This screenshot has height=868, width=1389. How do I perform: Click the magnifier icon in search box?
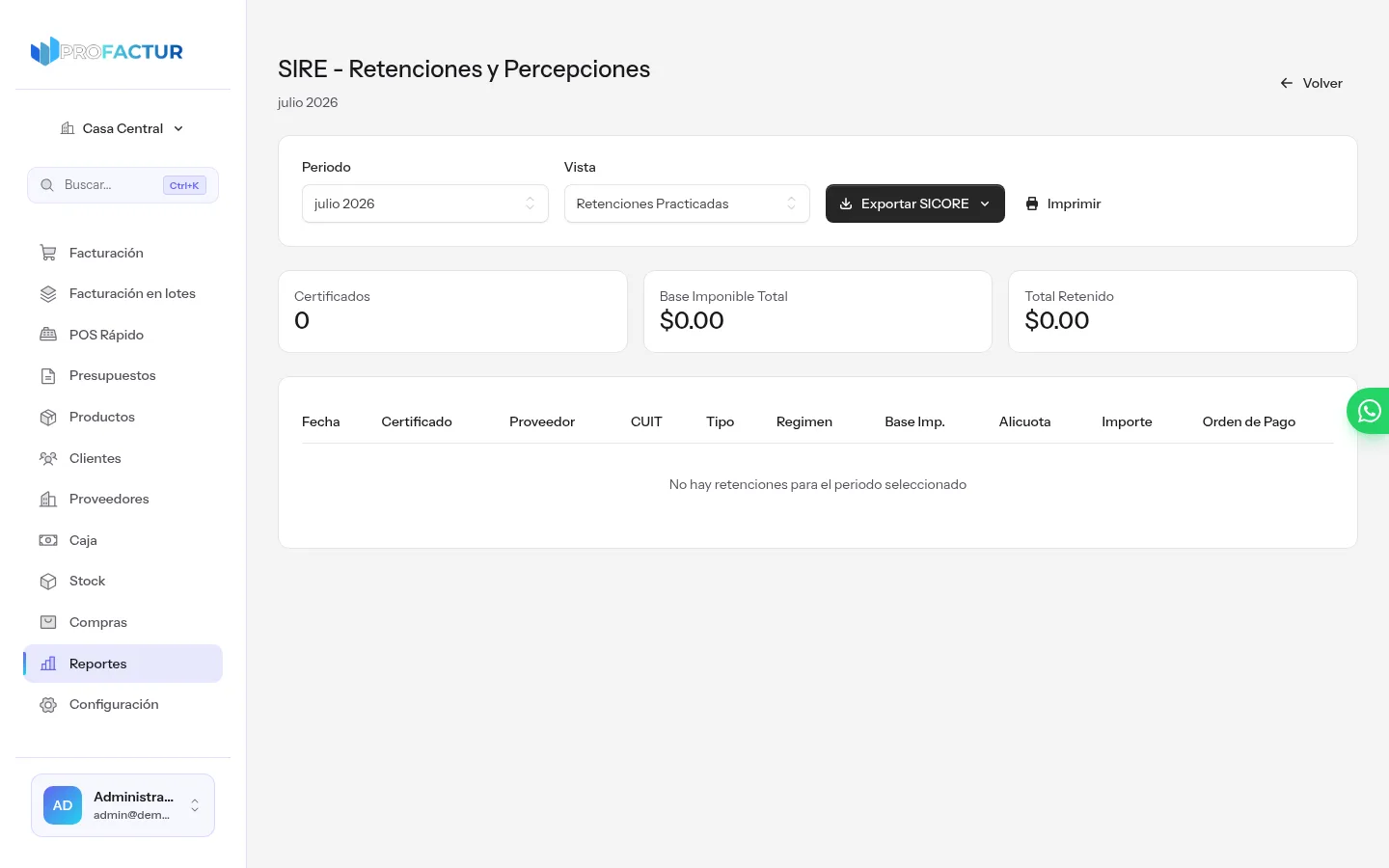click(47, 185)
